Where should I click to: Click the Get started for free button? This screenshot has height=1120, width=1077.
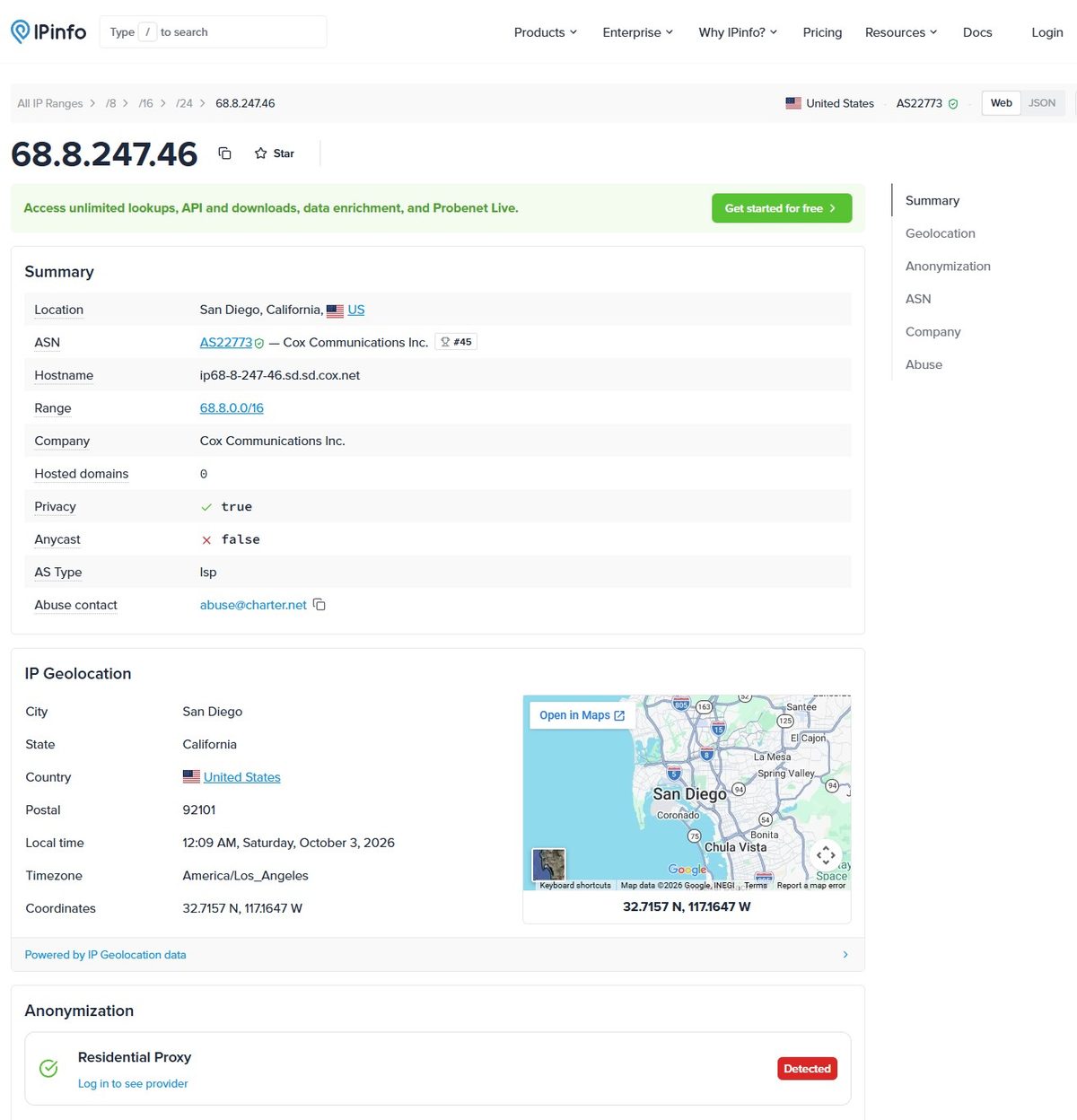pyautogui.click(x=782, y=208)
